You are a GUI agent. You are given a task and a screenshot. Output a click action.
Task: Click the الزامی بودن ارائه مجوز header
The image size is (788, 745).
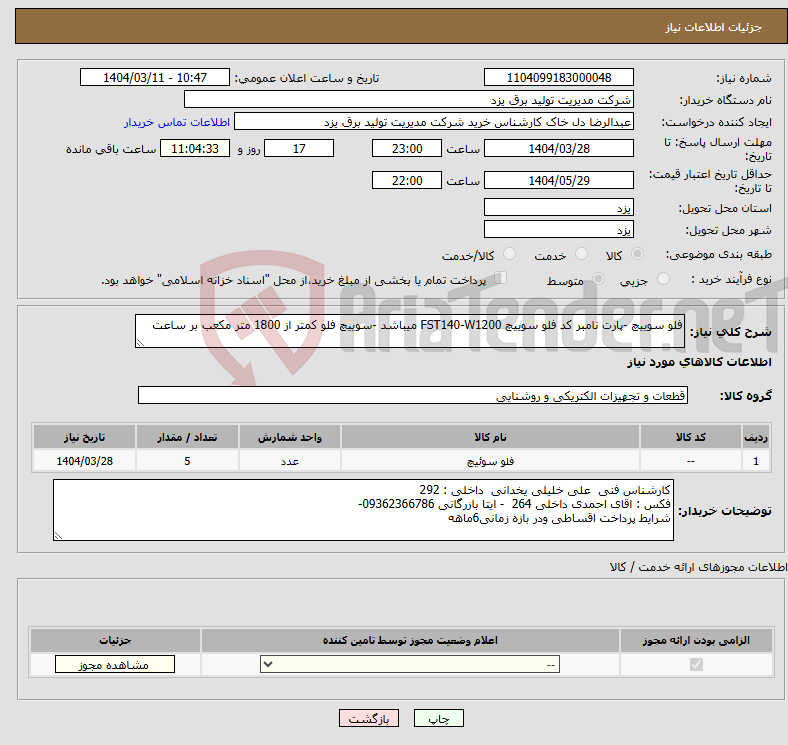(x=696, y=640)
